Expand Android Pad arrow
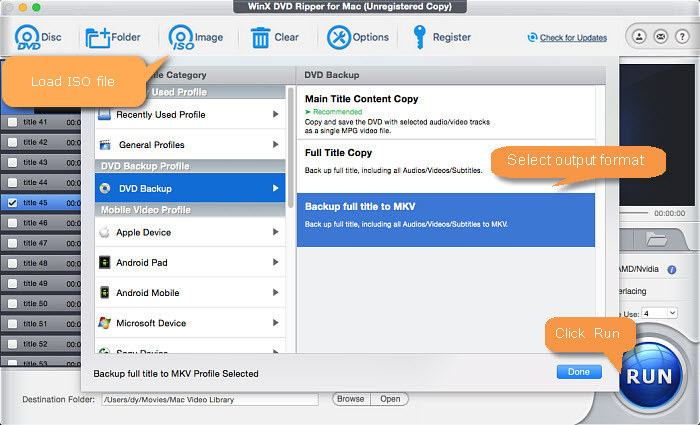This screenshot has width=700, height=425. pos(275,262)
